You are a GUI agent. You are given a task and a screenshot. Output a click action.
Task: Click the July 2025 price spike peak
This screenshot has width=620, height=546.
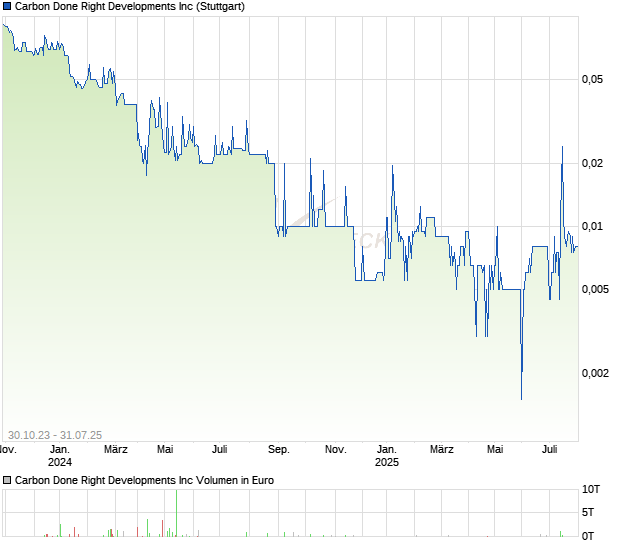click(562, 148)
